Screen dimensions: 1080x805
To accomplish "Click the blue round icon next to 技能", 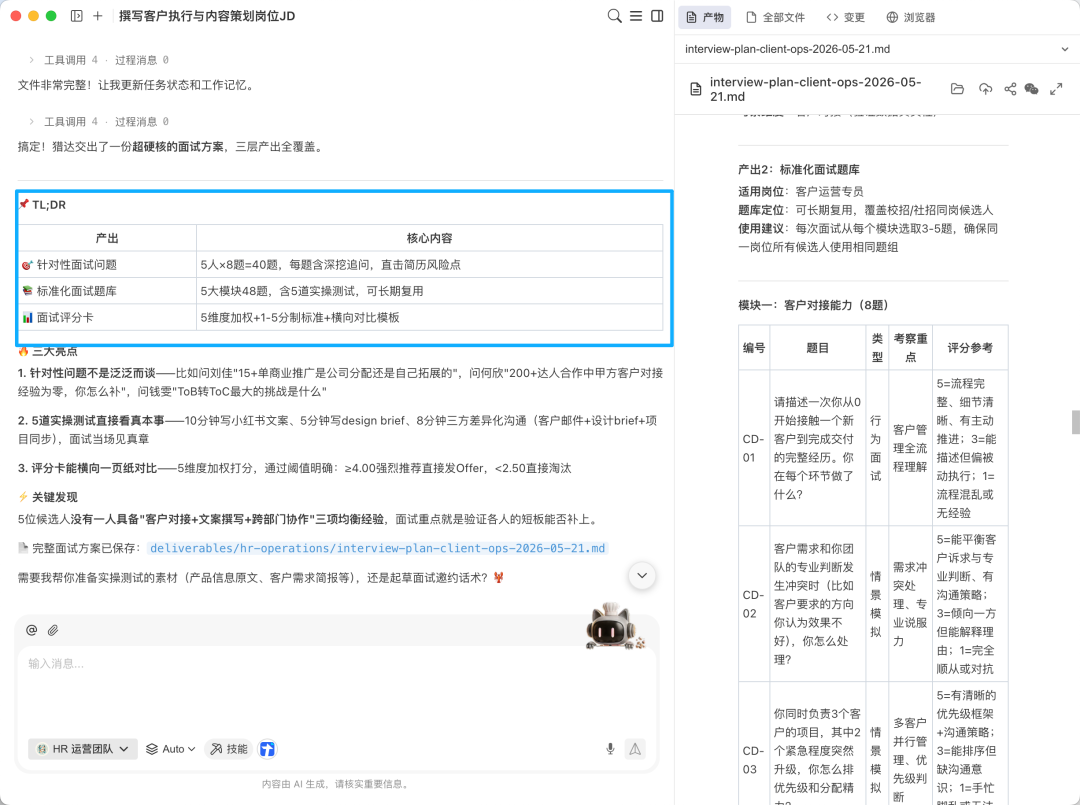I will pos(267,749).
